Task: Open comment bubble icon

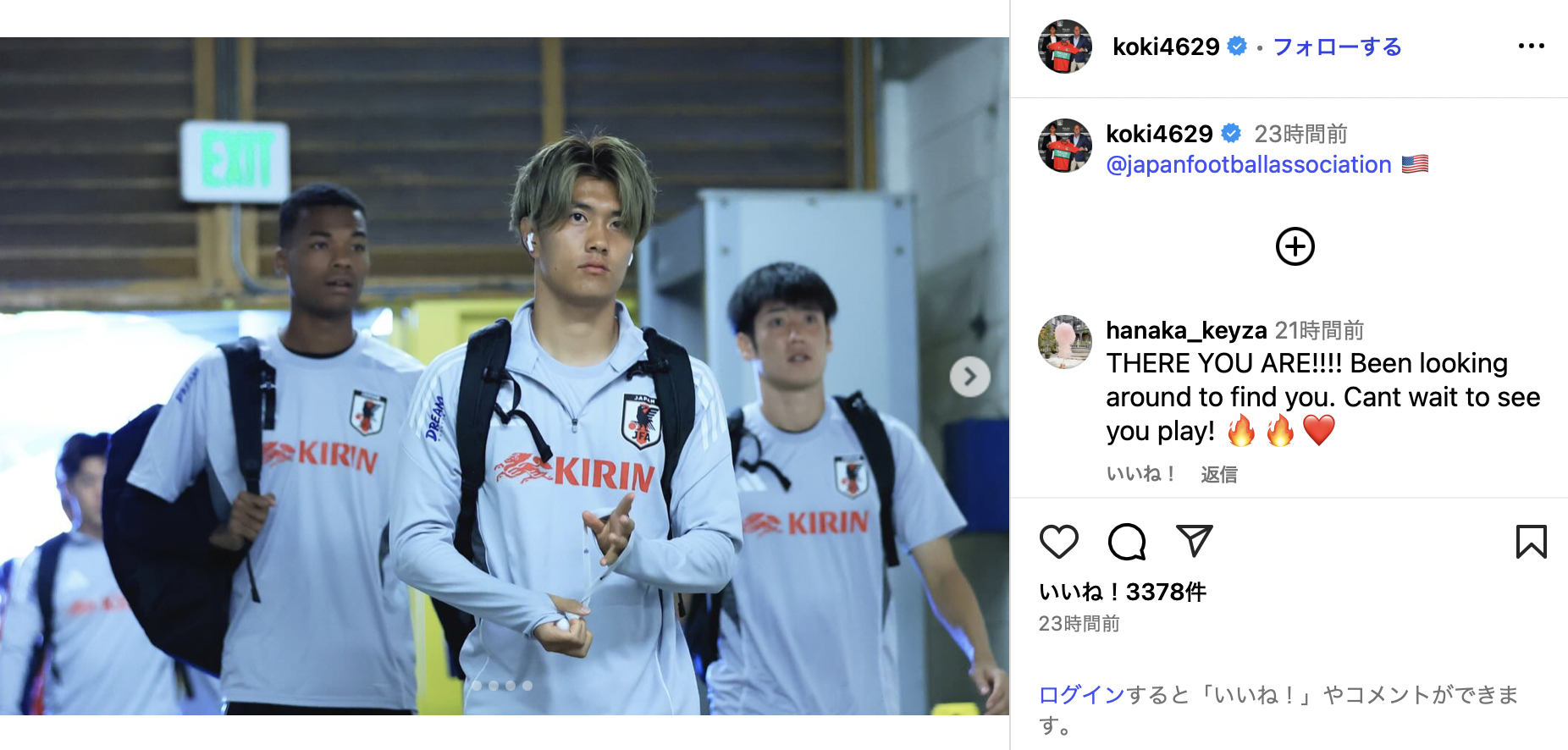Action: coord(1127,542)
